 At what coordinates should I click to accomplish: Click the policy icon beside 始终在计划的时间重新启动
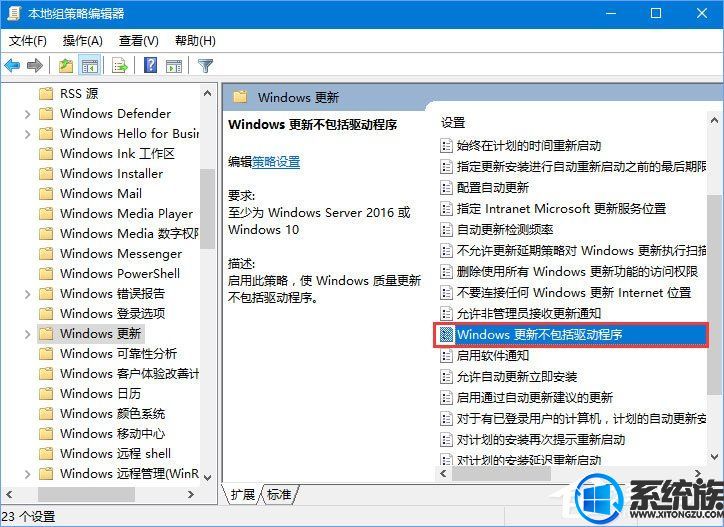(446, 146)
